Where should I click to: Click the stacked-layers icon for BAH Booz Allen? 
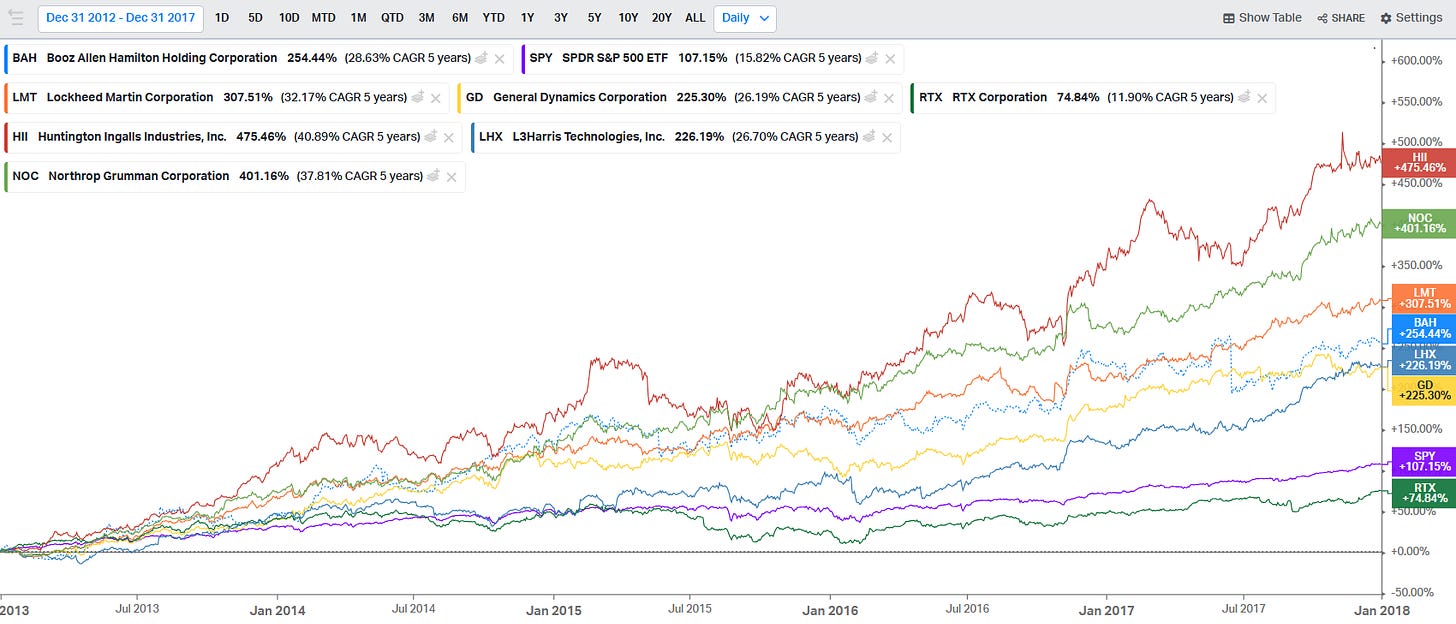coord(481,58)
